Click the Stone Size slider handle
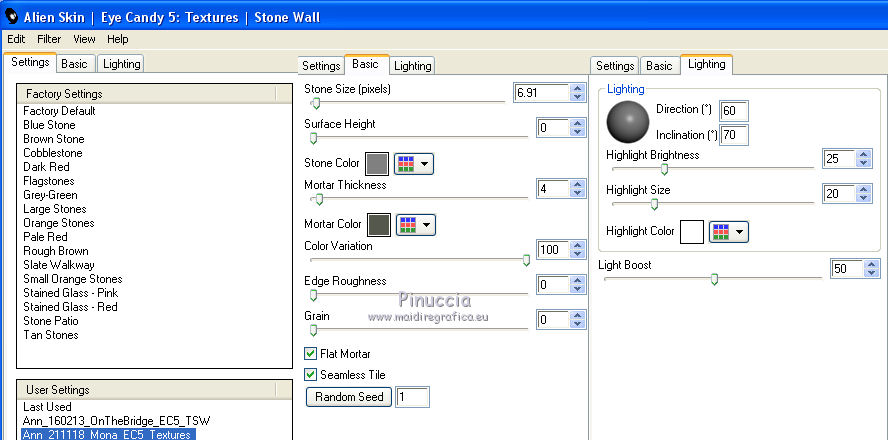The image size is (888, 440). click(x=316, y=103)
